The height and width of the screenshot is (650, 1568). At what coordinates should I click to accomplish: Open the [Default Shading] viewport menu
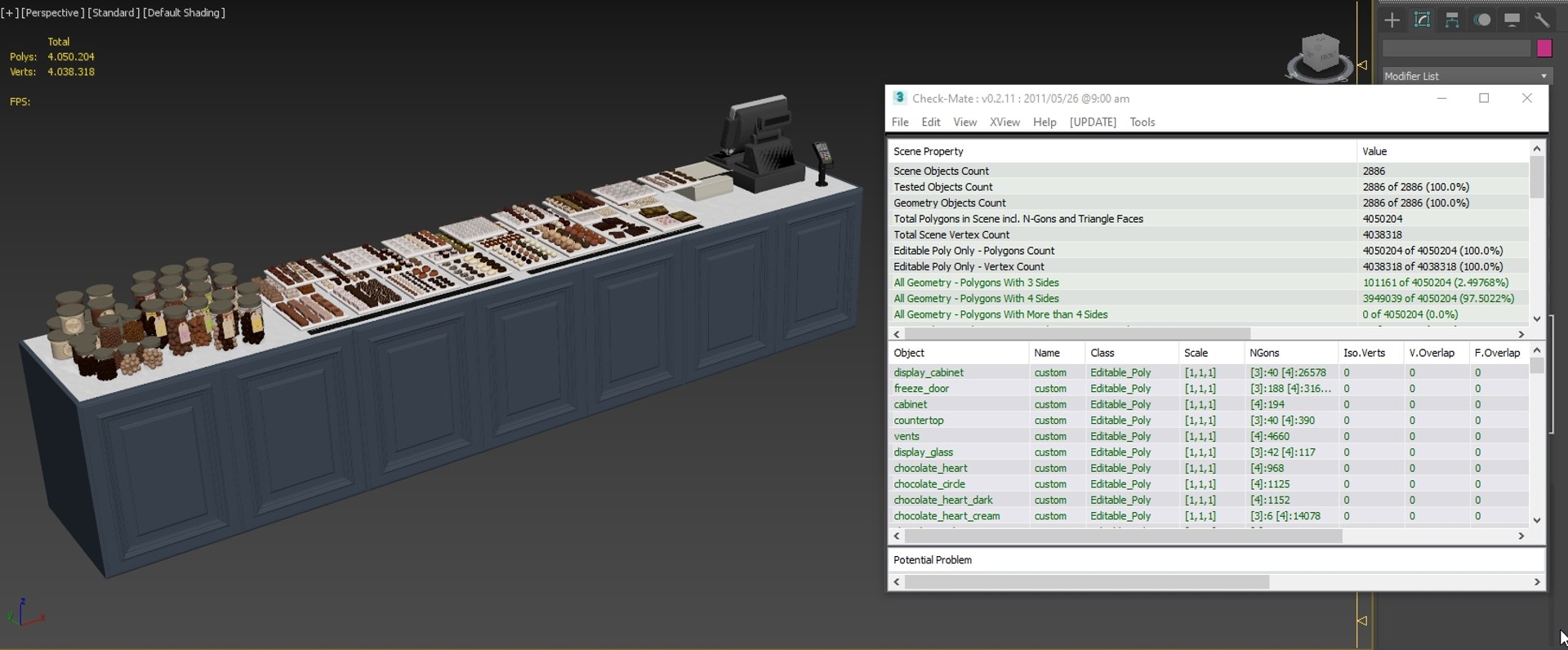point(185,12)
